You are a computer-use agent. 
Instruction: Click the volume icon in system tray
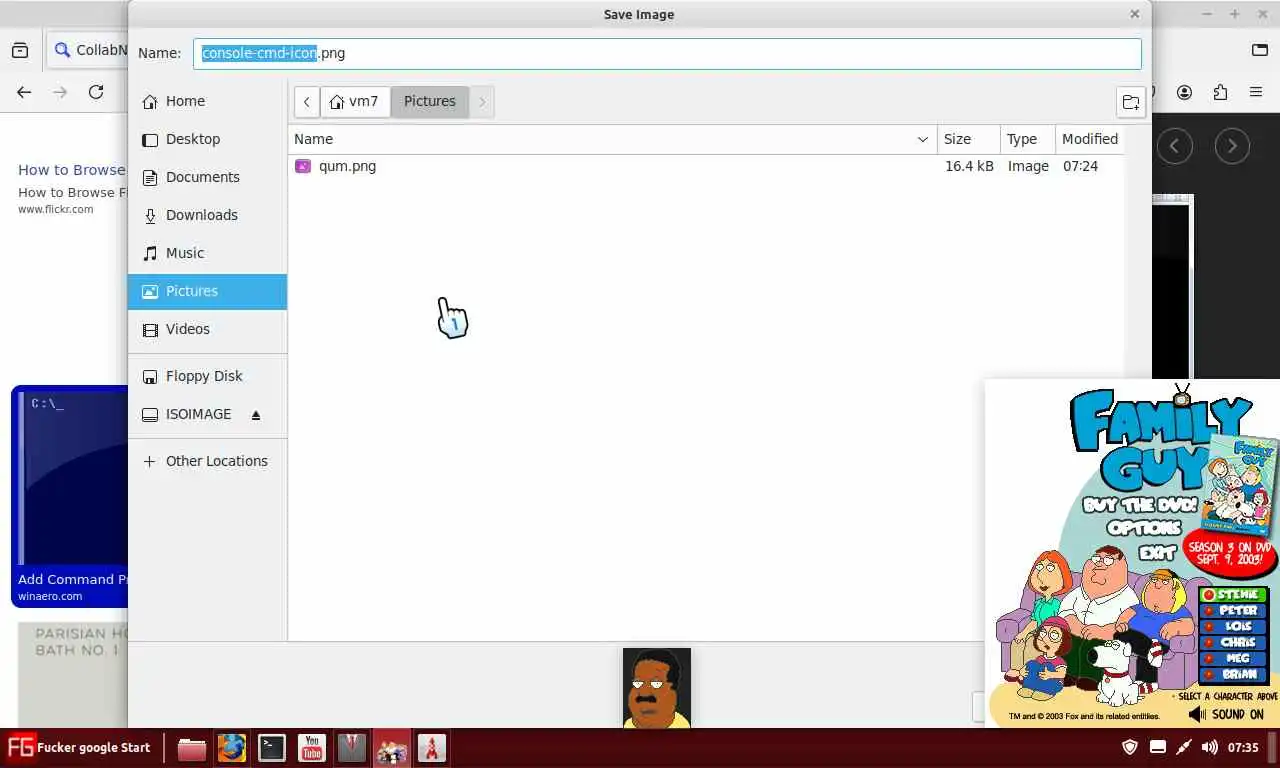tap(1209, 747)
